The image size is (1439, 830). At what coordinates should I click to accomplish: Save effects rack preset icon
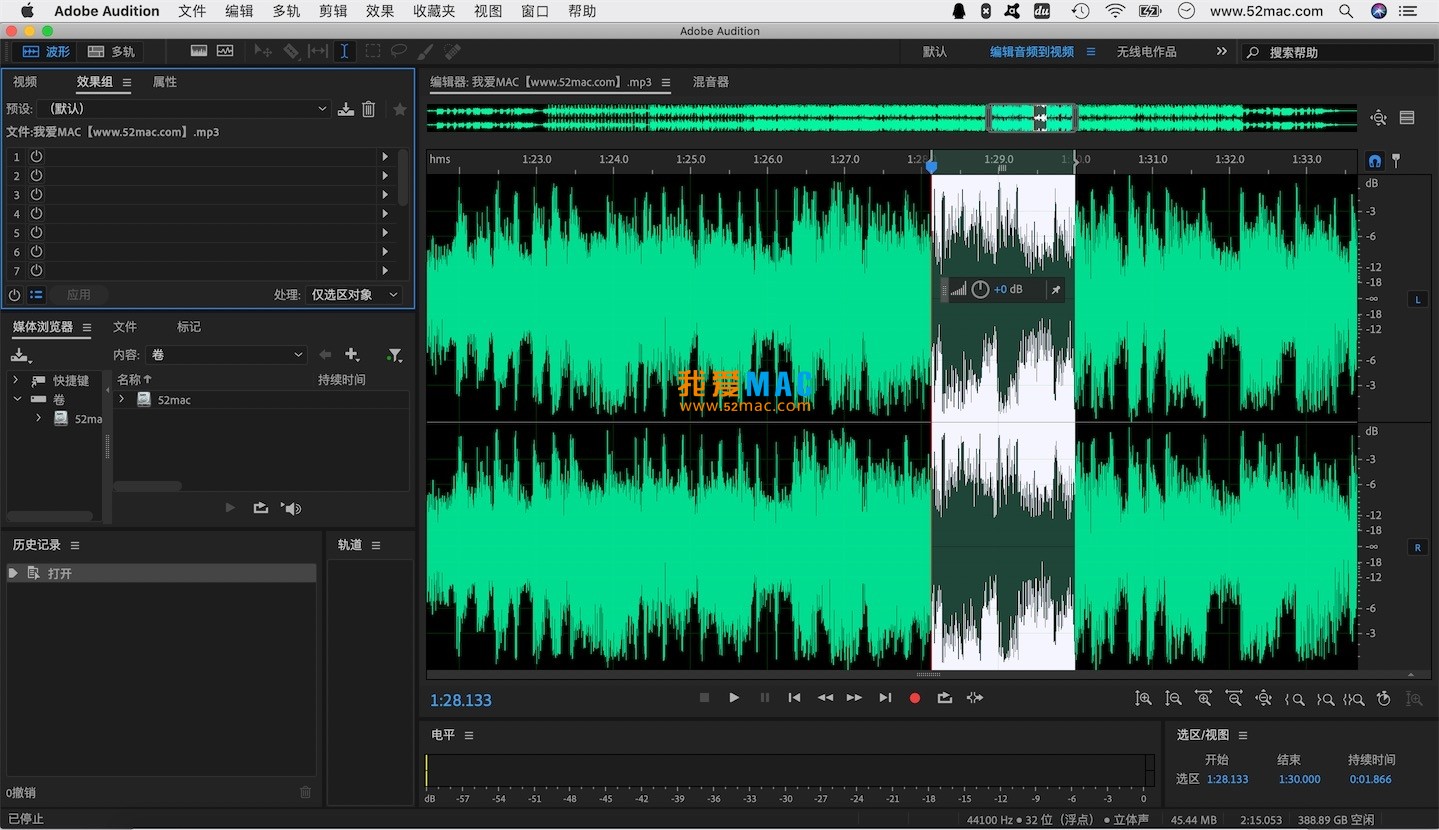(x=346, y=109)
